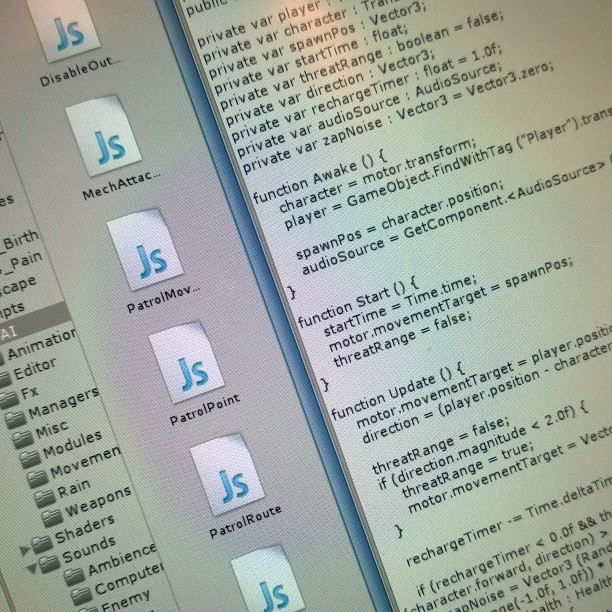Click the folder icon beside Misc

[x=23, y=439]
